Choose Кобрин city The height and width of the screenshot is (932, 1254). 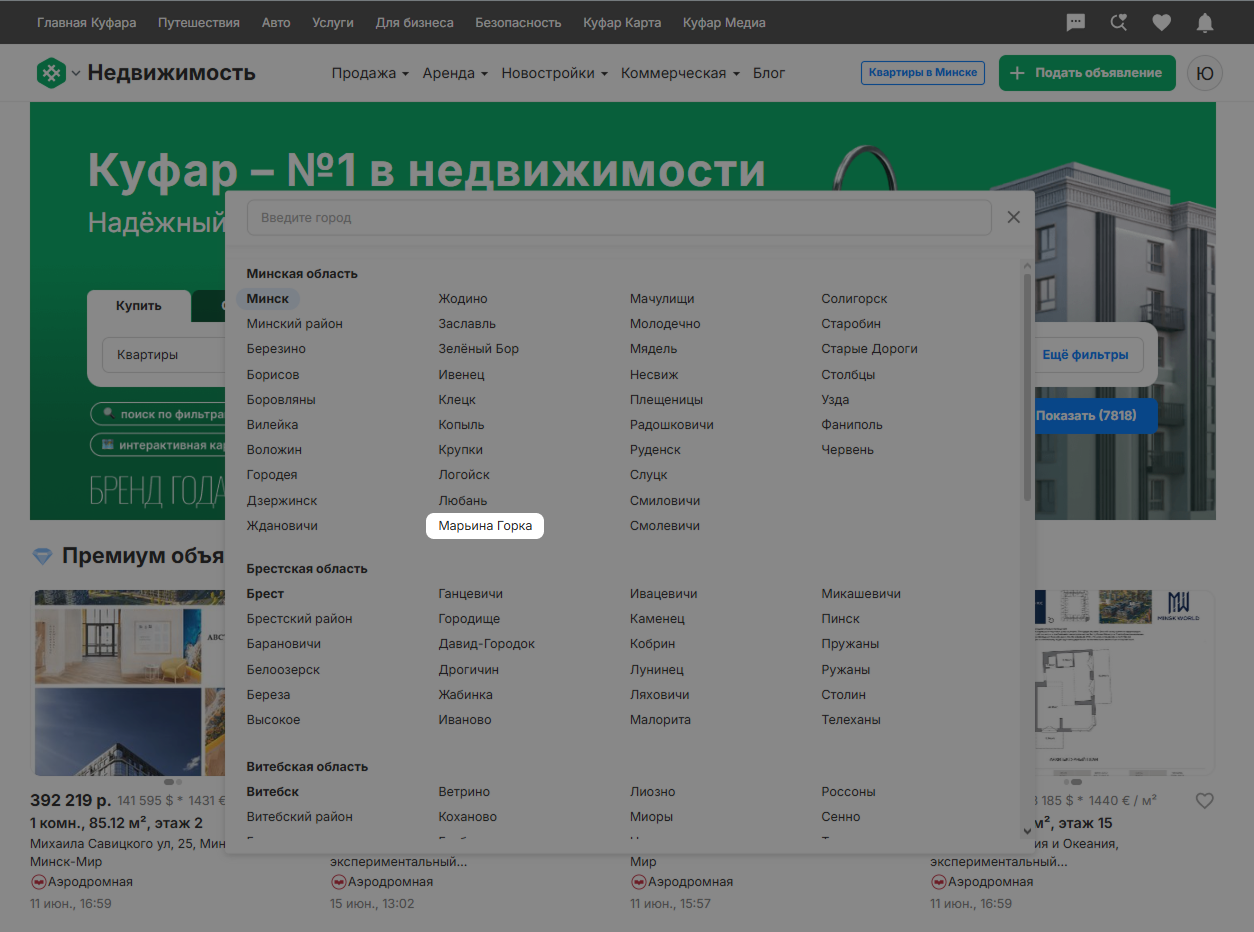coord(652,644)
